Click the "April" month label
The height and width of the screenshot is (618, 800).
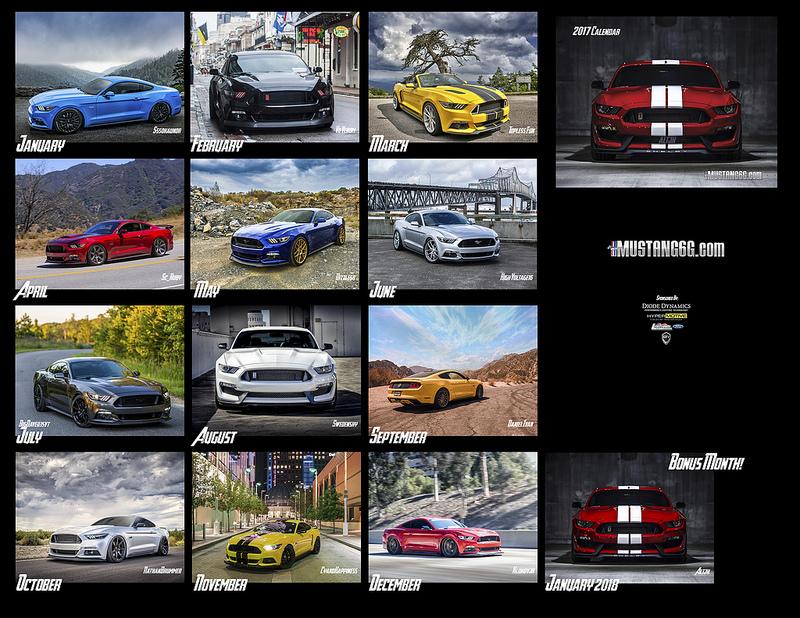coord(31,291)
